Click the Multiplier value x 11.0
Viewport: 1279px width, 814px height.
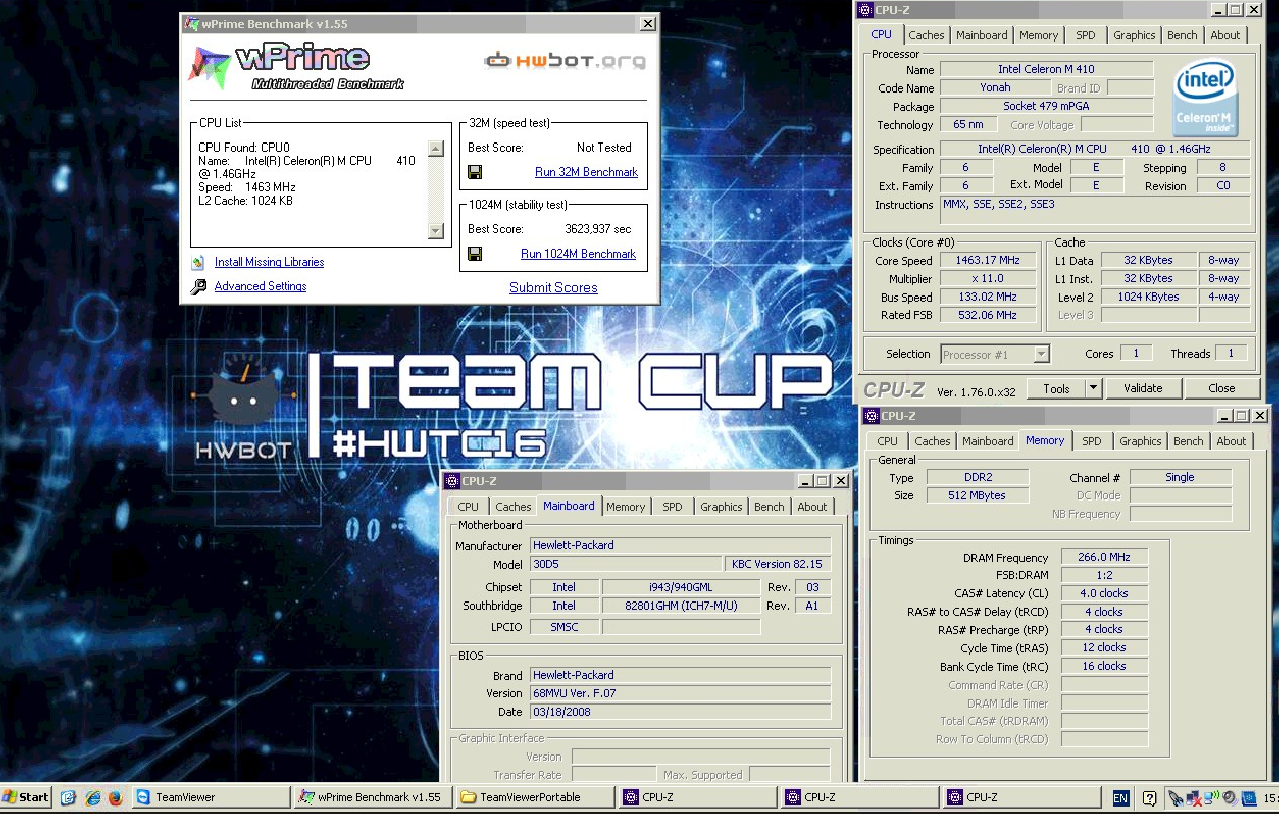click(988, 279)
